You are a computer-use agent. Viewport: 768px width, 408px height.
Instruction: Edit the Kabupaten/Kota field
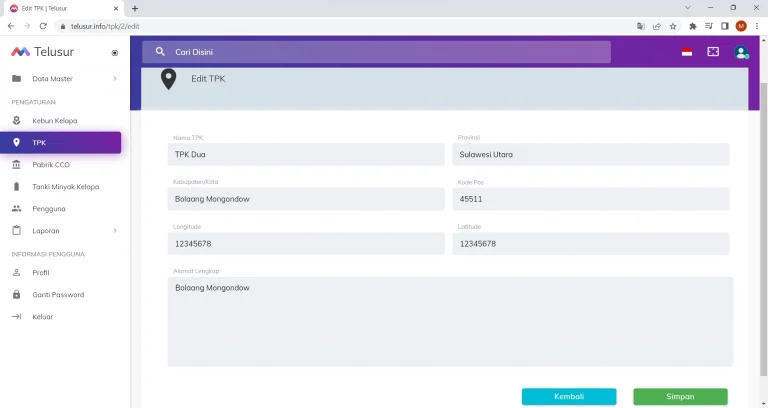tap(306, 199)
